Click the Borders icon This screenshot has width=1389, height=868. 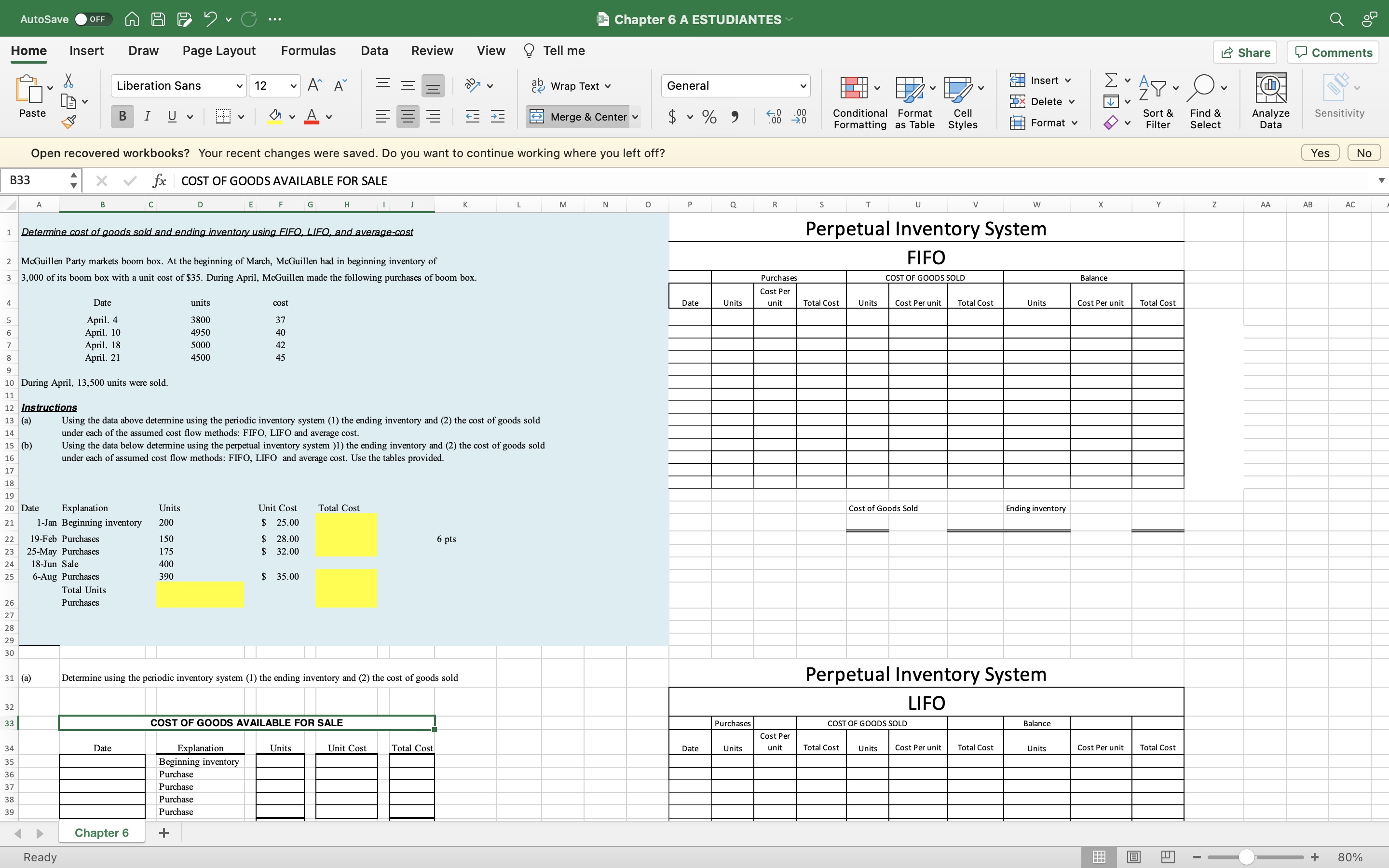[223, 117]
